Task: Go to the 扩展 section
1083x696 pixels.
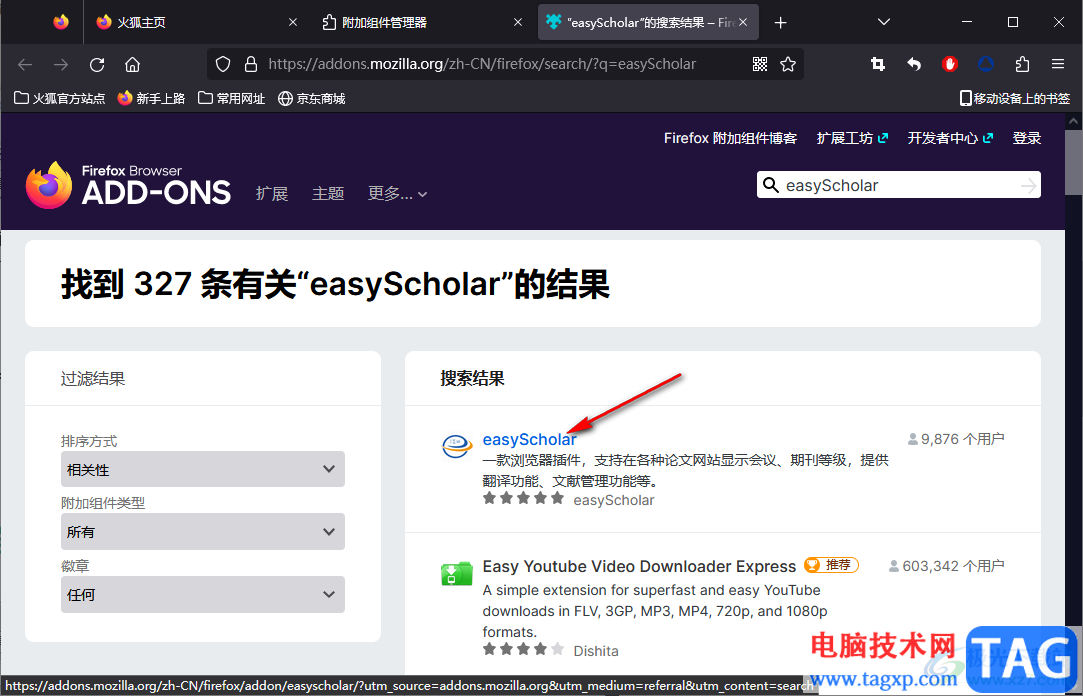Action: pyautogui.click(x=271, y=193)
